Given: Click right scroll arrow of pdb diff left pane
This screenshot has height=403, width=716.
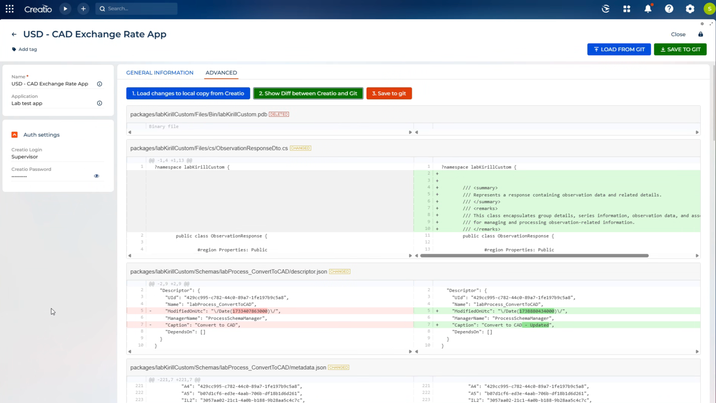Looking at the screenshot, I should (410, 132).
